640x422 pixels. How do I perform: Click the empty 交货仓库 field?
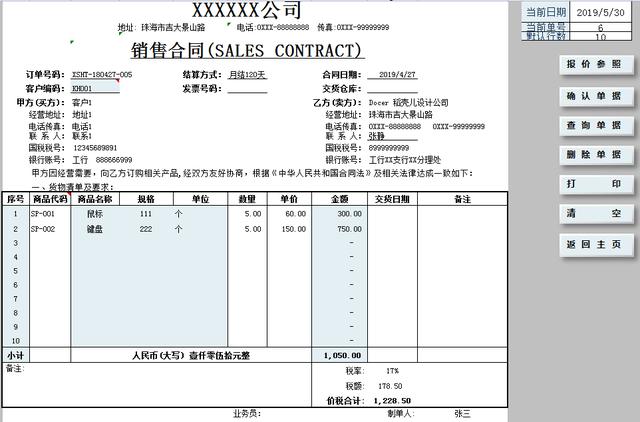click(392, 89)
